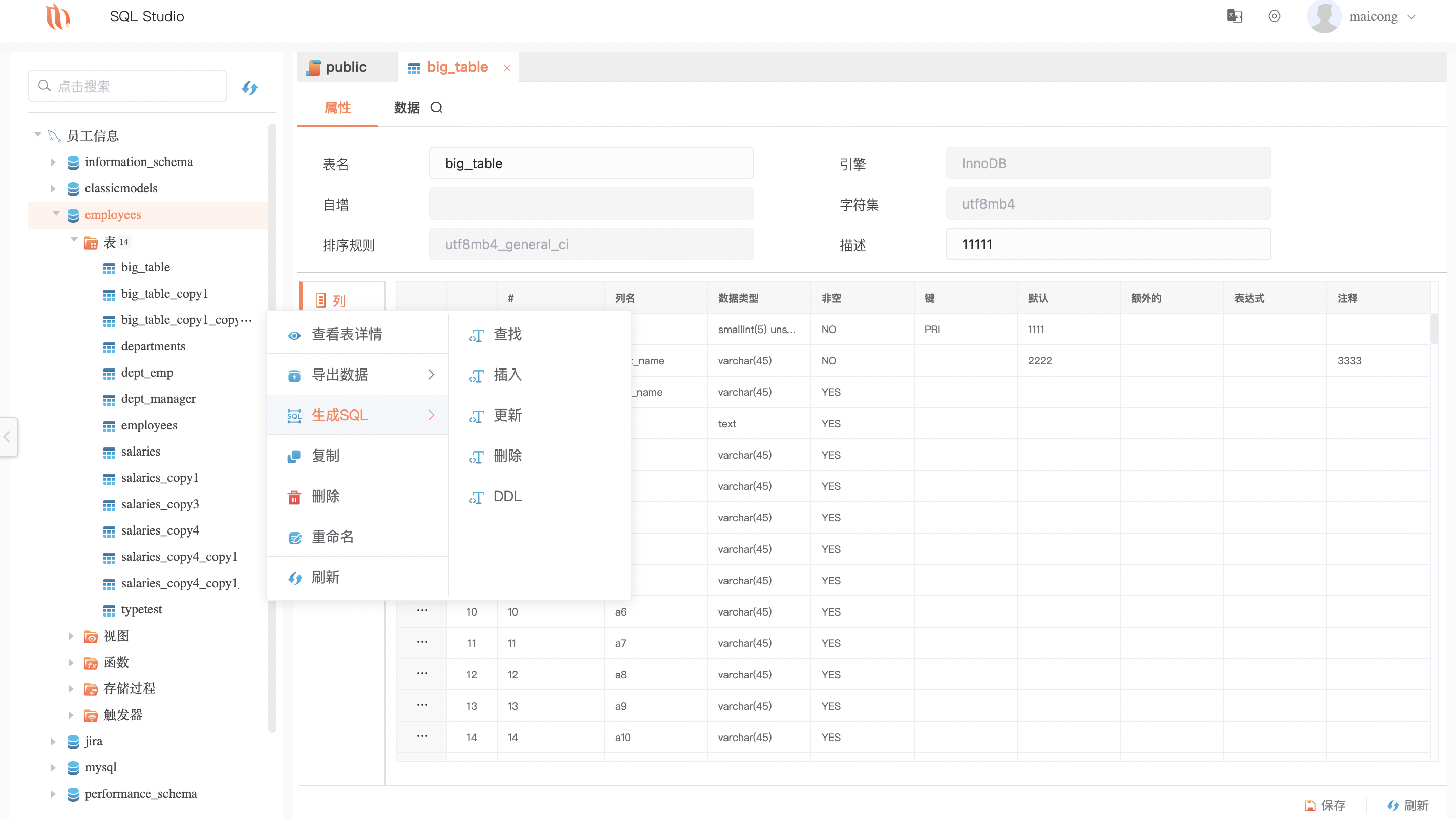Click the language switcher icon in the header

[x=1235, y=16]
